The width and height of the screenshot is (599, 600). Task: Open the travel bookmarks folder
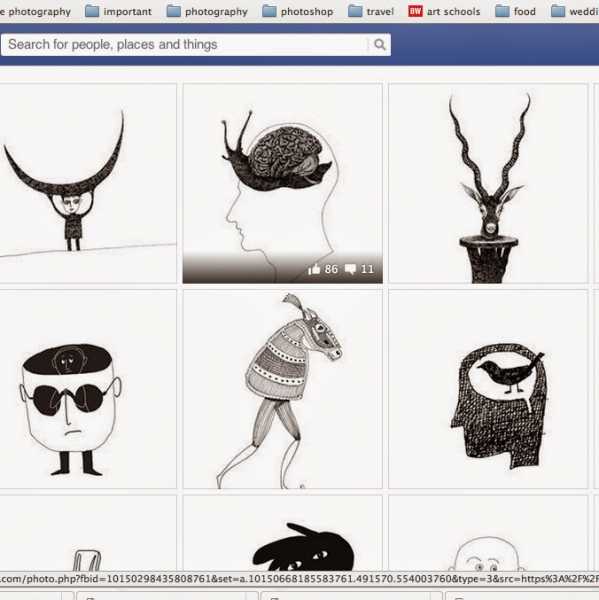tap(371, 11)
